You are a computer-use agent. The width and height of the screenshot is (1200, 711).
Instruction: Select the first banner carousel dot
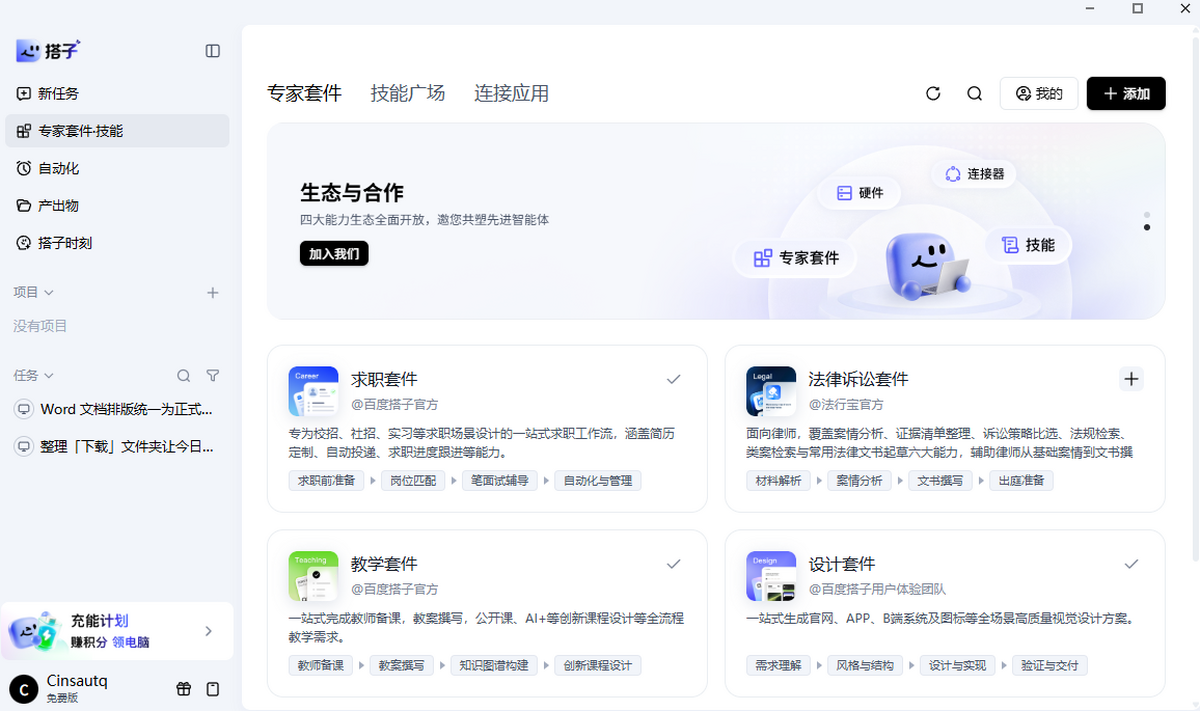coord(1147,215)
